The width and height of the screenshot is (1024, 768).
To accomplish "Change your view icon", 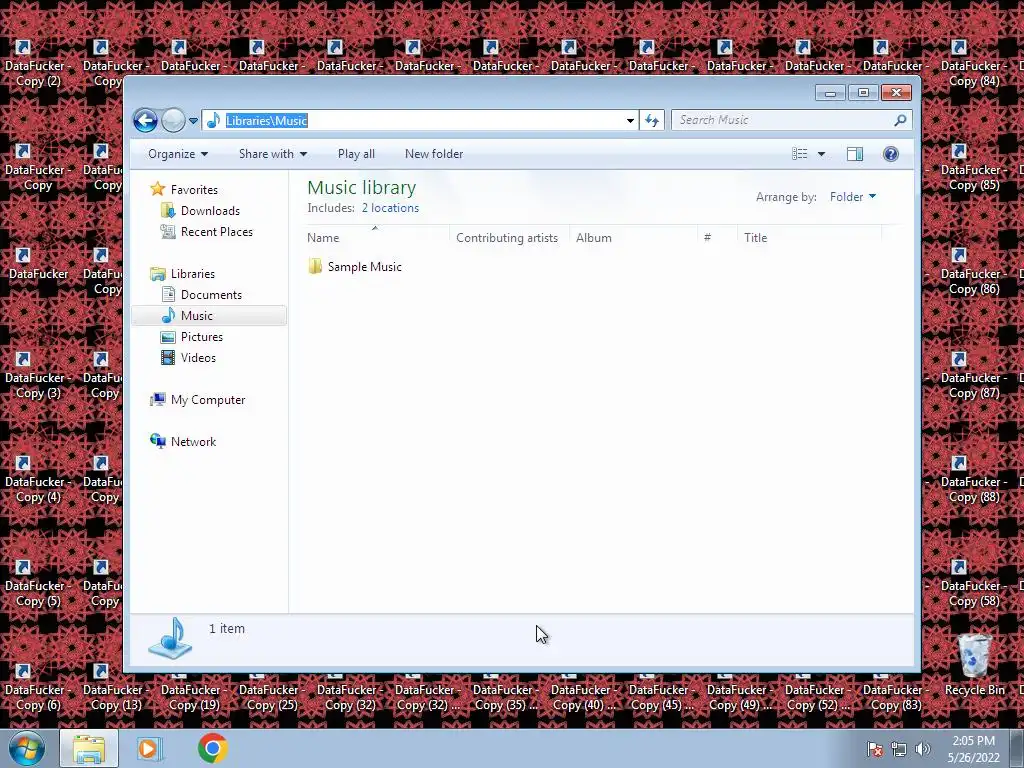I will point(799,154).
